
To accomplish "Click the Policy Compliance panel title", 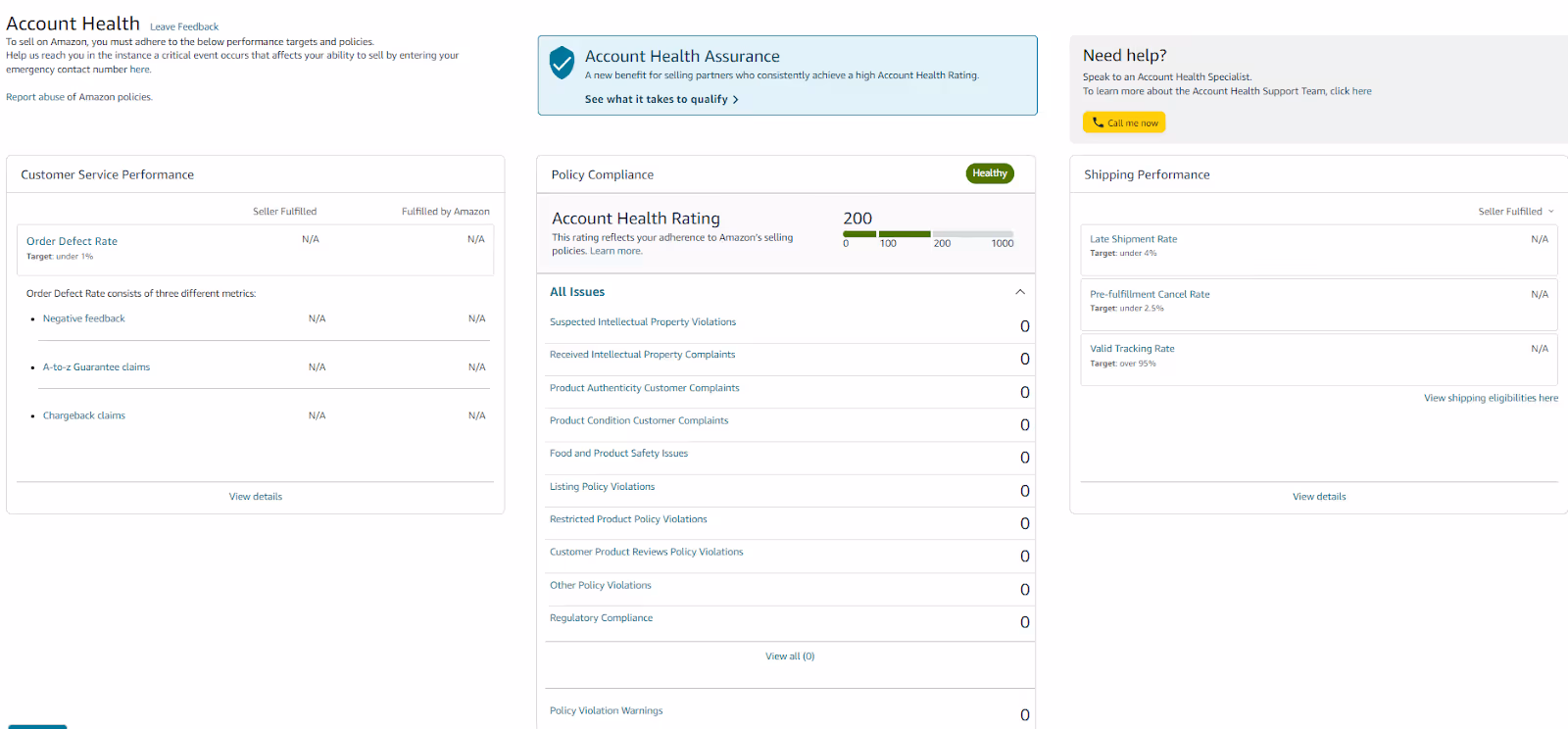I will [602, 175].
